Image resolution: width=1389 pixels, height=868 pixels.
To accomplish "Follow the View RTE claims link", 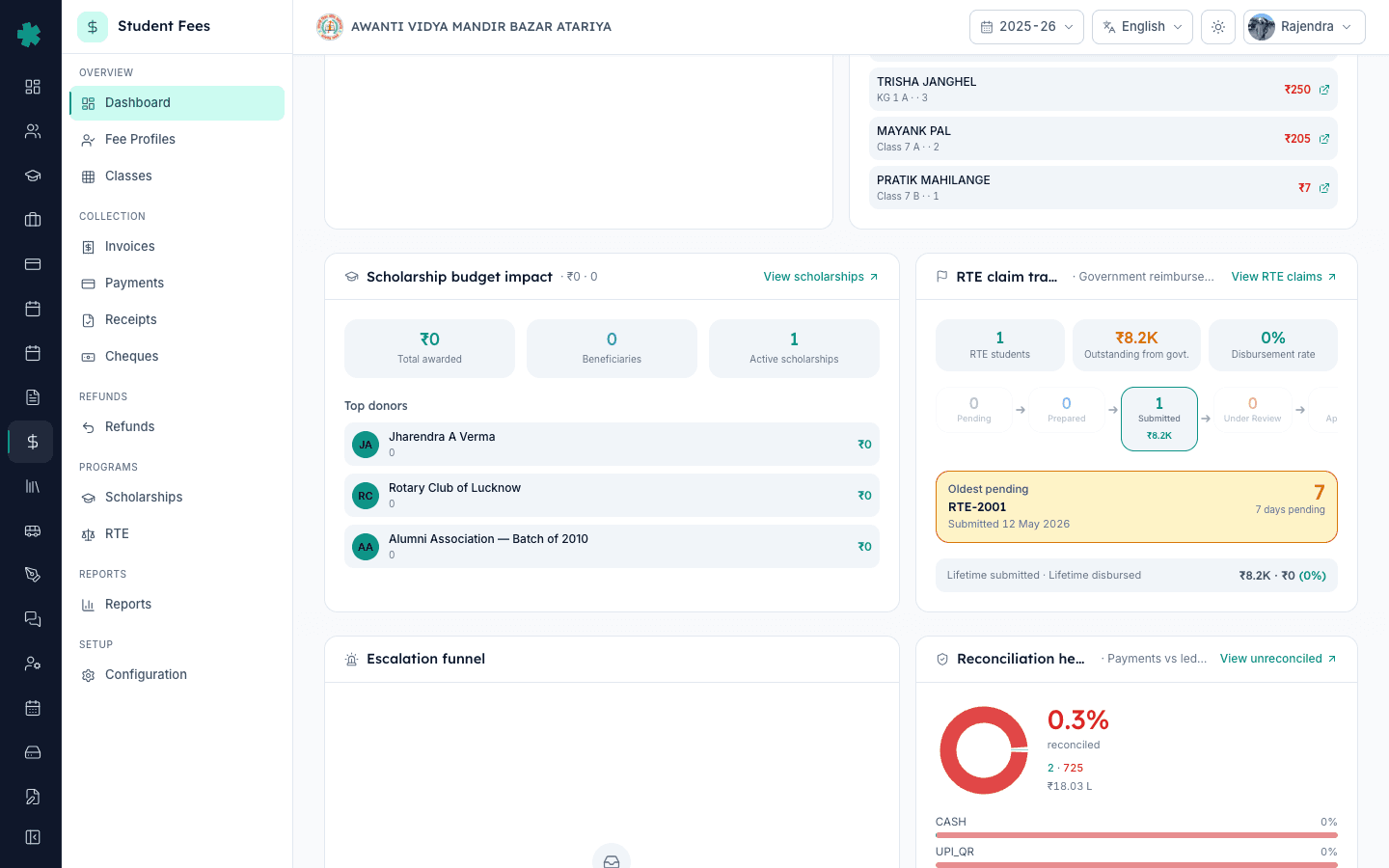I will pyautogui.click(x=1284, y=277).
